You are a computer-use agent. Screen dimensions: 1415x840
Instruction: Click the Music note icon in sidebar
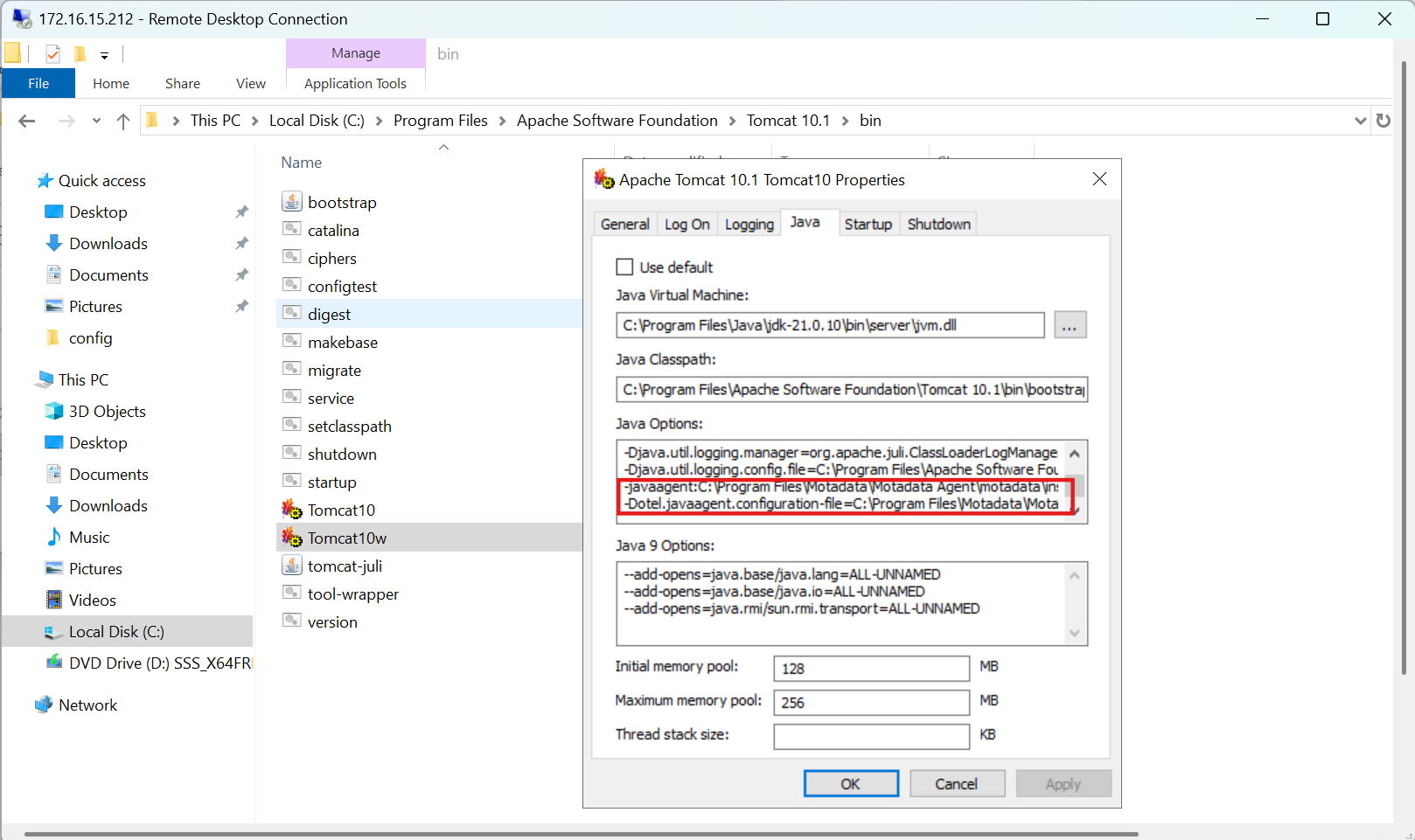click(x=54, y=537)
